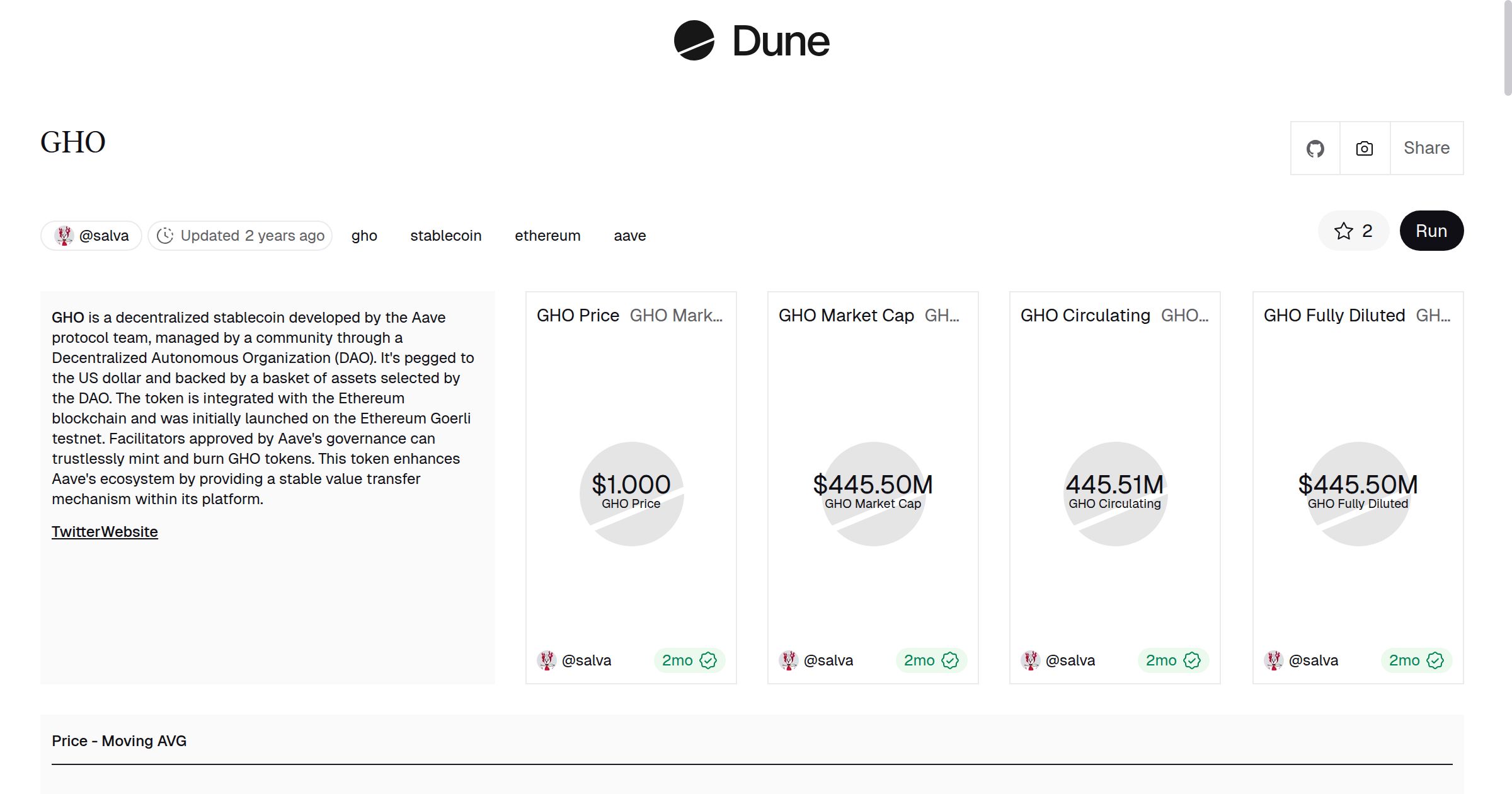Star this GHO dashboard

(1353, 231)
